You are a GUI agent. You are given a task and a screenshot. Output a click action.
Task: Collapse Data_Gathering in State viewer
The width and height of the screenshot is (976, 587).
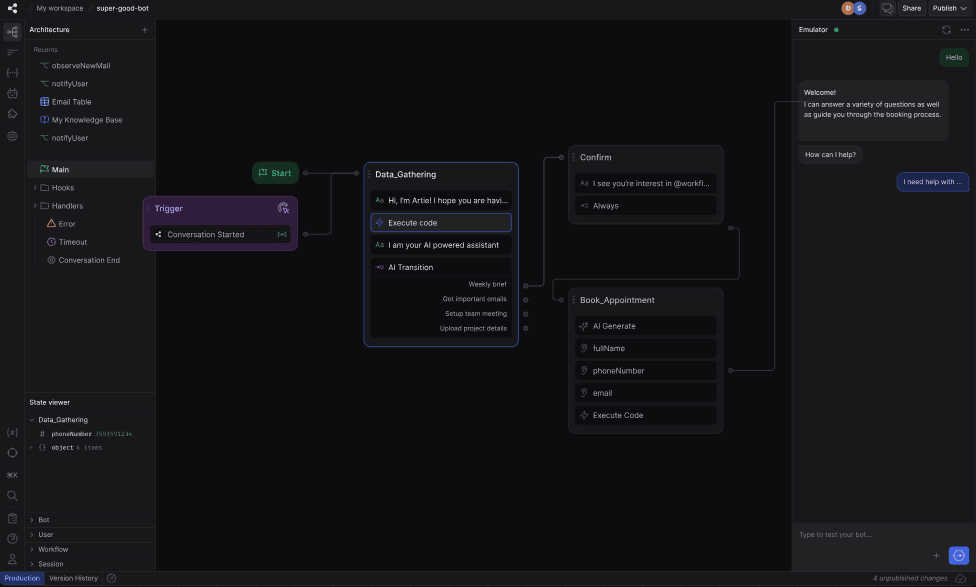point(32,420)
